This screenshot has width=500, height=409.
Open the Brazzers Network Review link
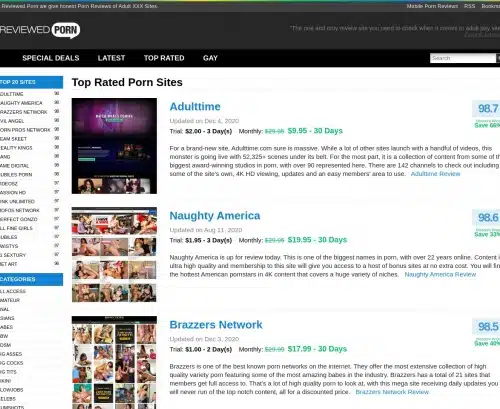click(x=392, y=392)
